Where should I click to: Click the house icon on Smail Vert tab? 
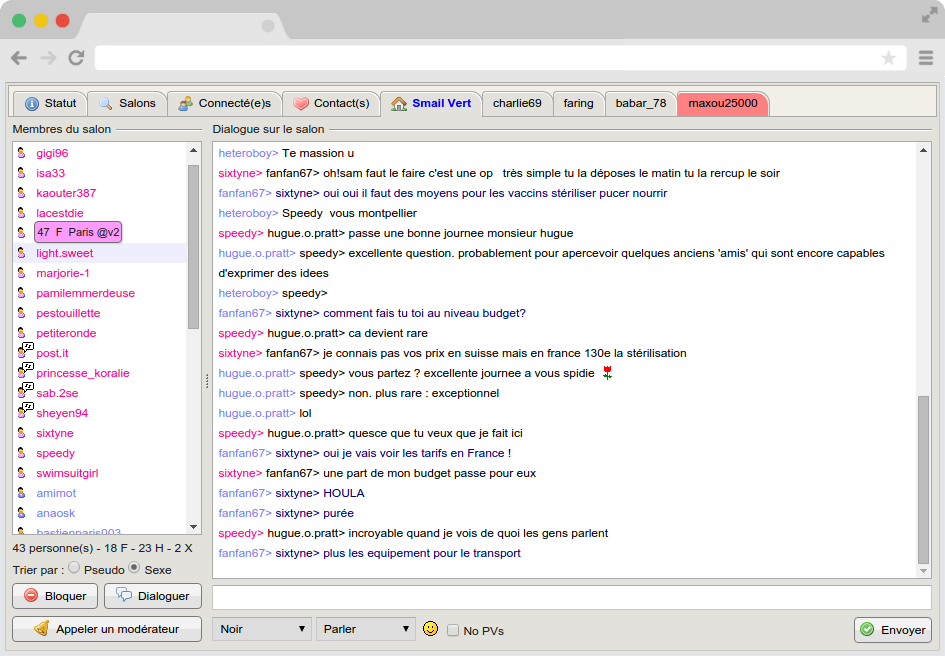click(x=399, y=102)
